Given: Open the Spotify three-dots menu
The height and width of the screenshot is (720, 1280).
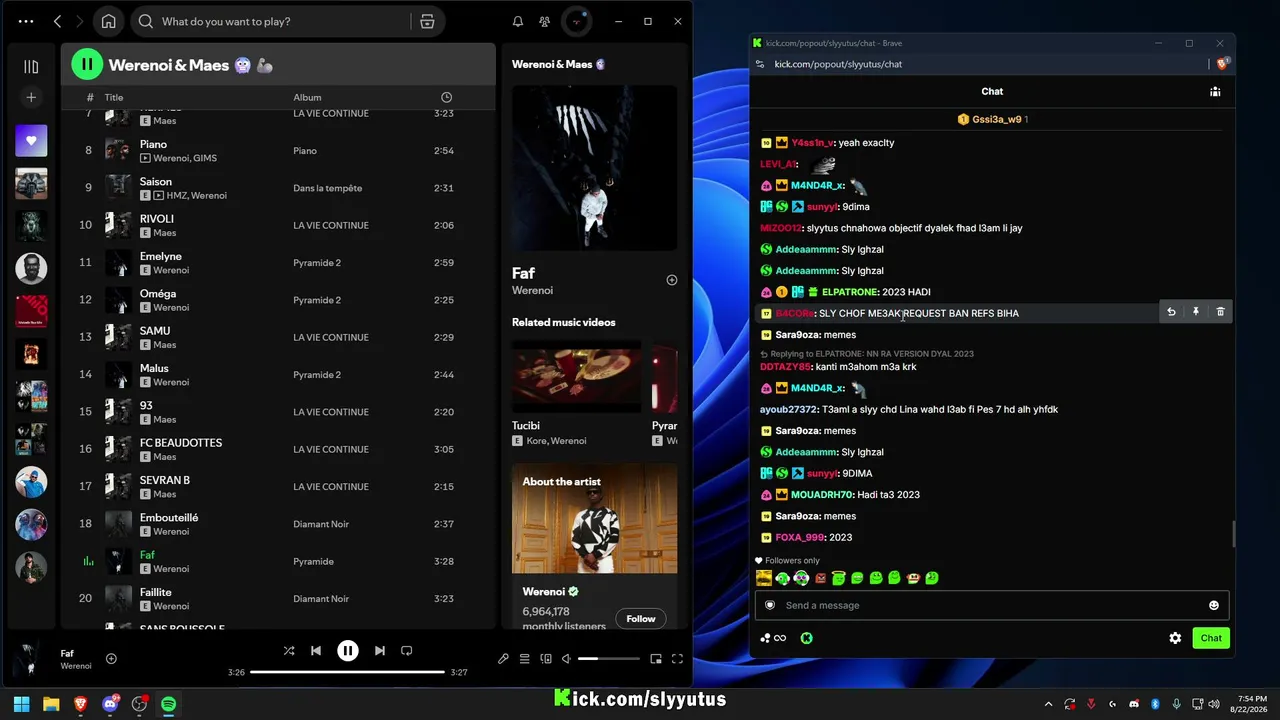Looking at the screenshot, I should (26, 21).
